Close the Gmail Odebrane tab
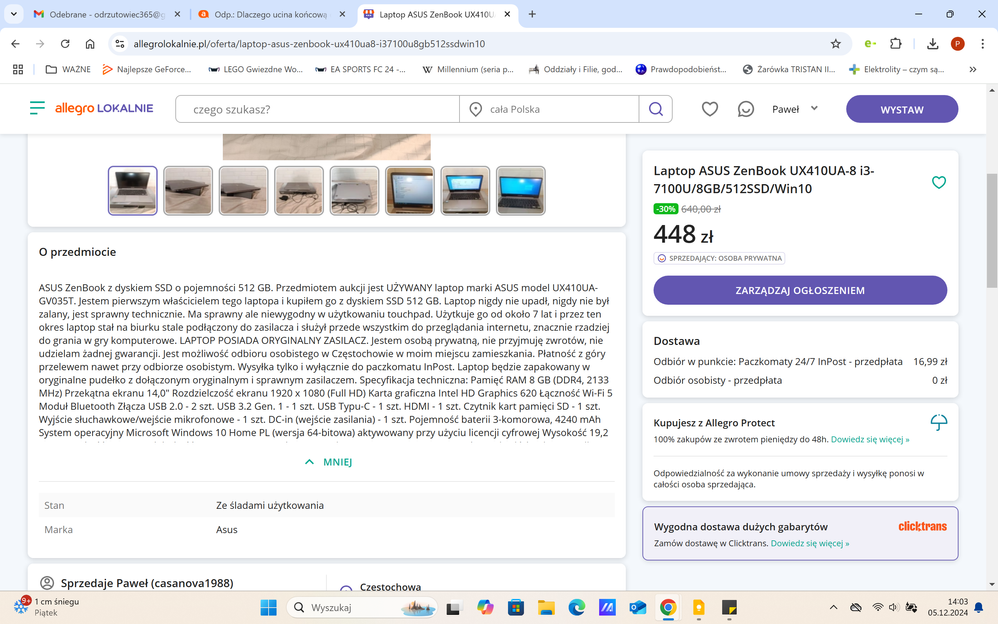 pyautogui.click(x=177, y=14)
